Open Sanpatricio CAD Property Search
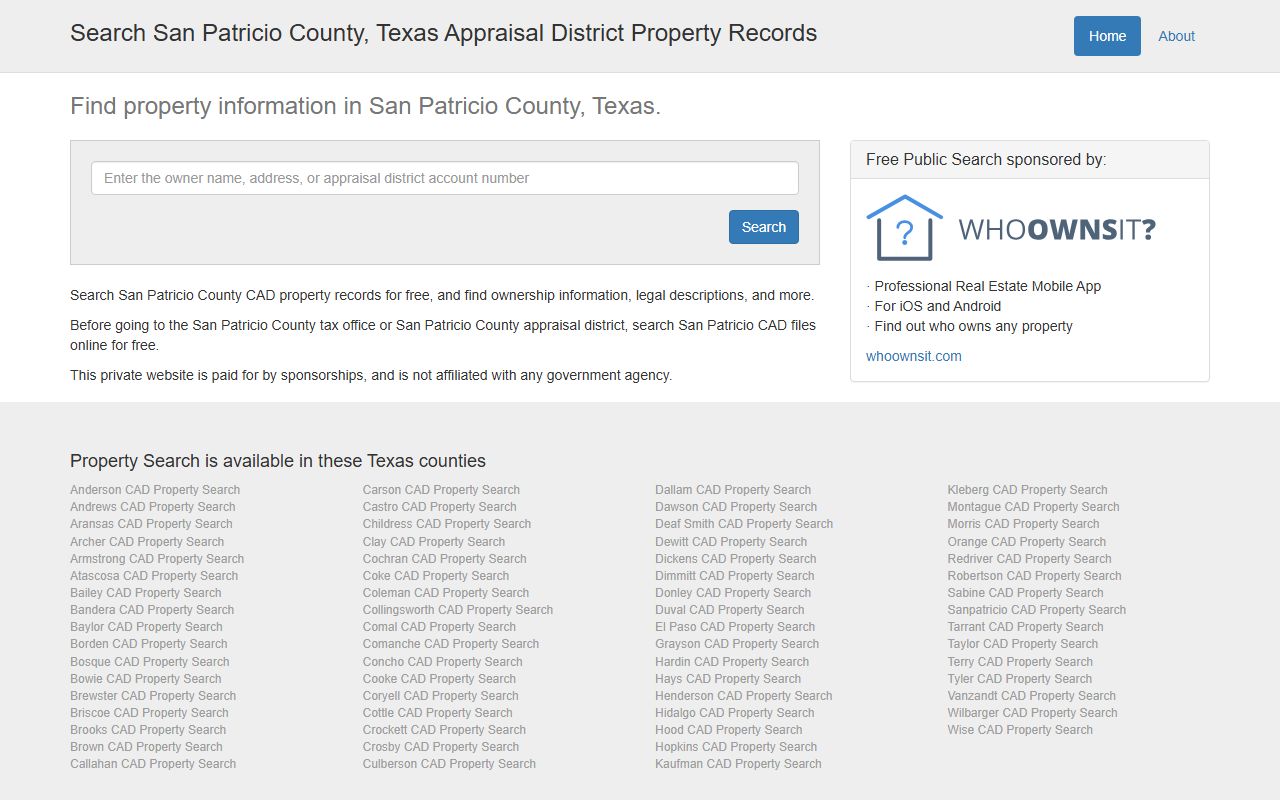Screen dimensions: 1280x800 [x=1037, y=610]
